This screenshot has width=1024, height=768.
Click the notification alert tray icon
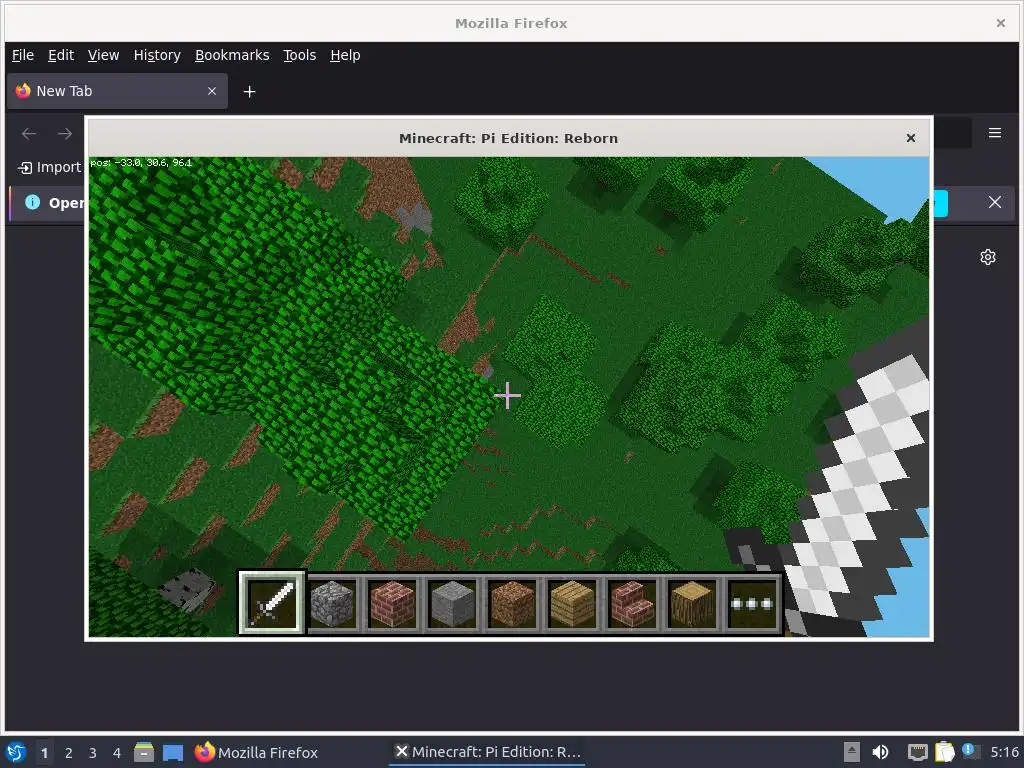point(970,751)
